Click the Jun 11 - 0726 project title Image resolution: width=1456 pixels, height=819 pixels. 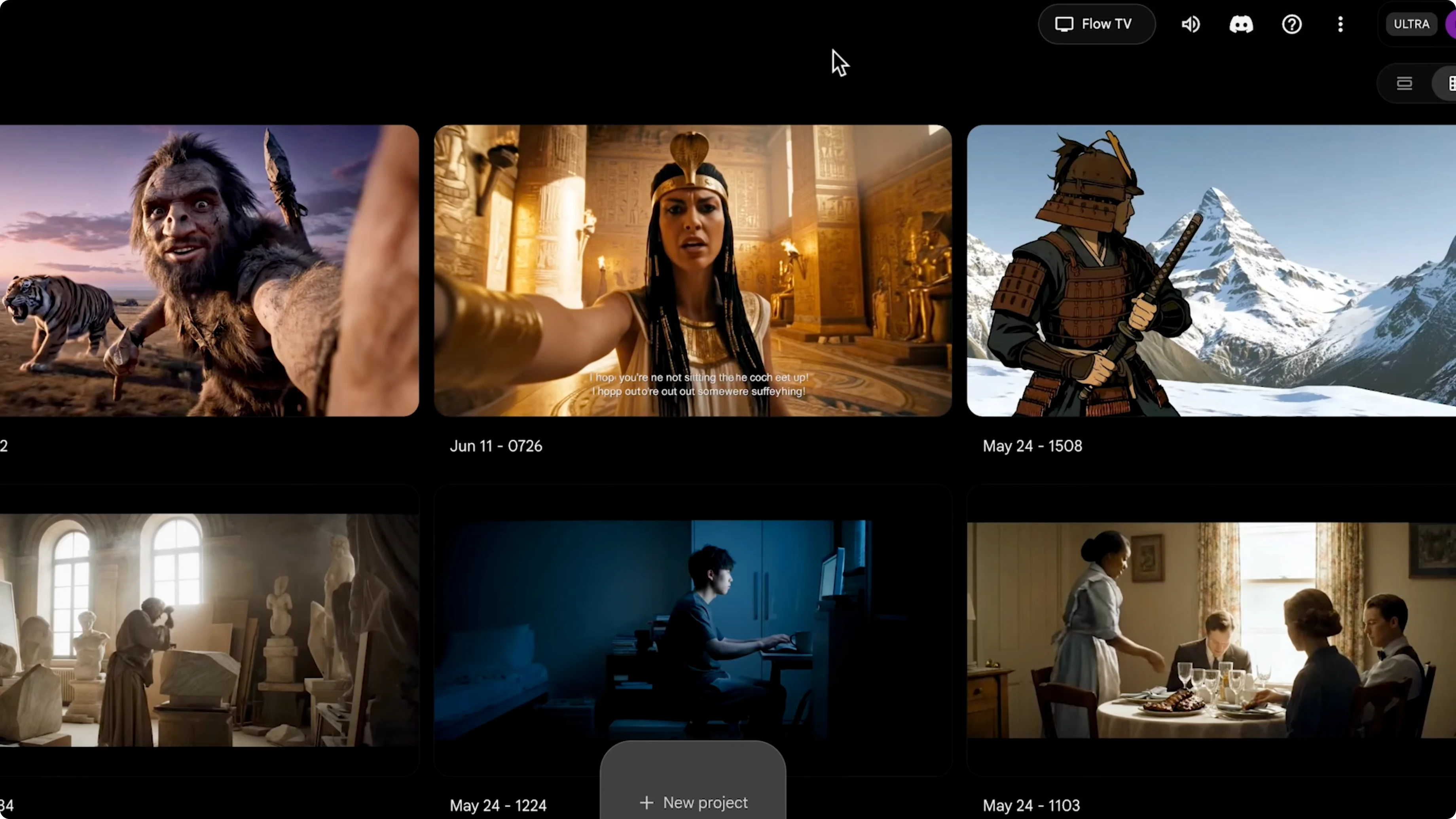(x=496, y=446)
